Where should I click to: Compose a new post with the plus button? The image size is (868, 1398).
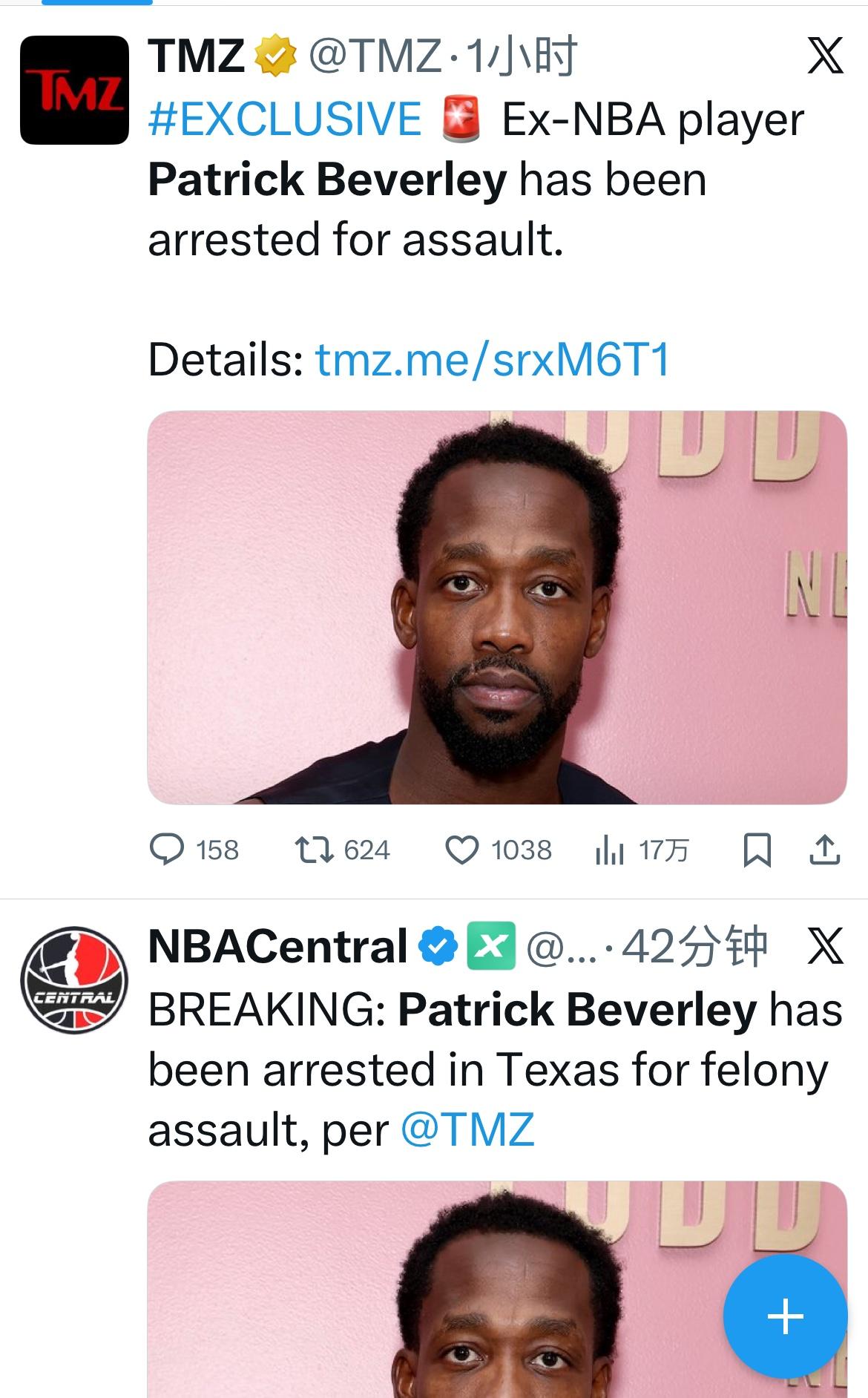(785, 1317)
